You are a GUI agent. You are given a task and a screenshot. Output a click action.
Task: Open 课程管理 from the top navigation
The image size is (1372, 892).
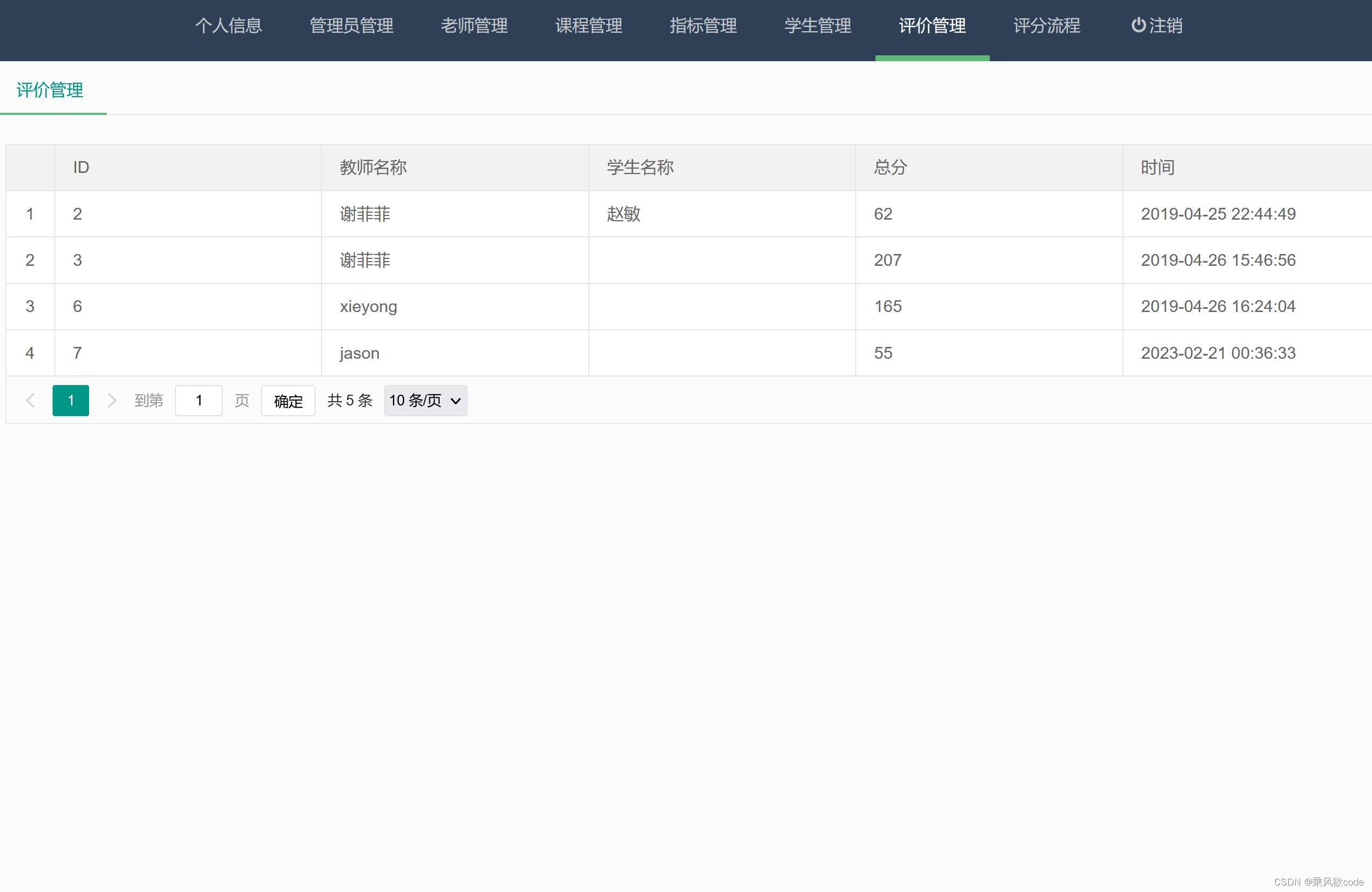[x=588, y=25]
